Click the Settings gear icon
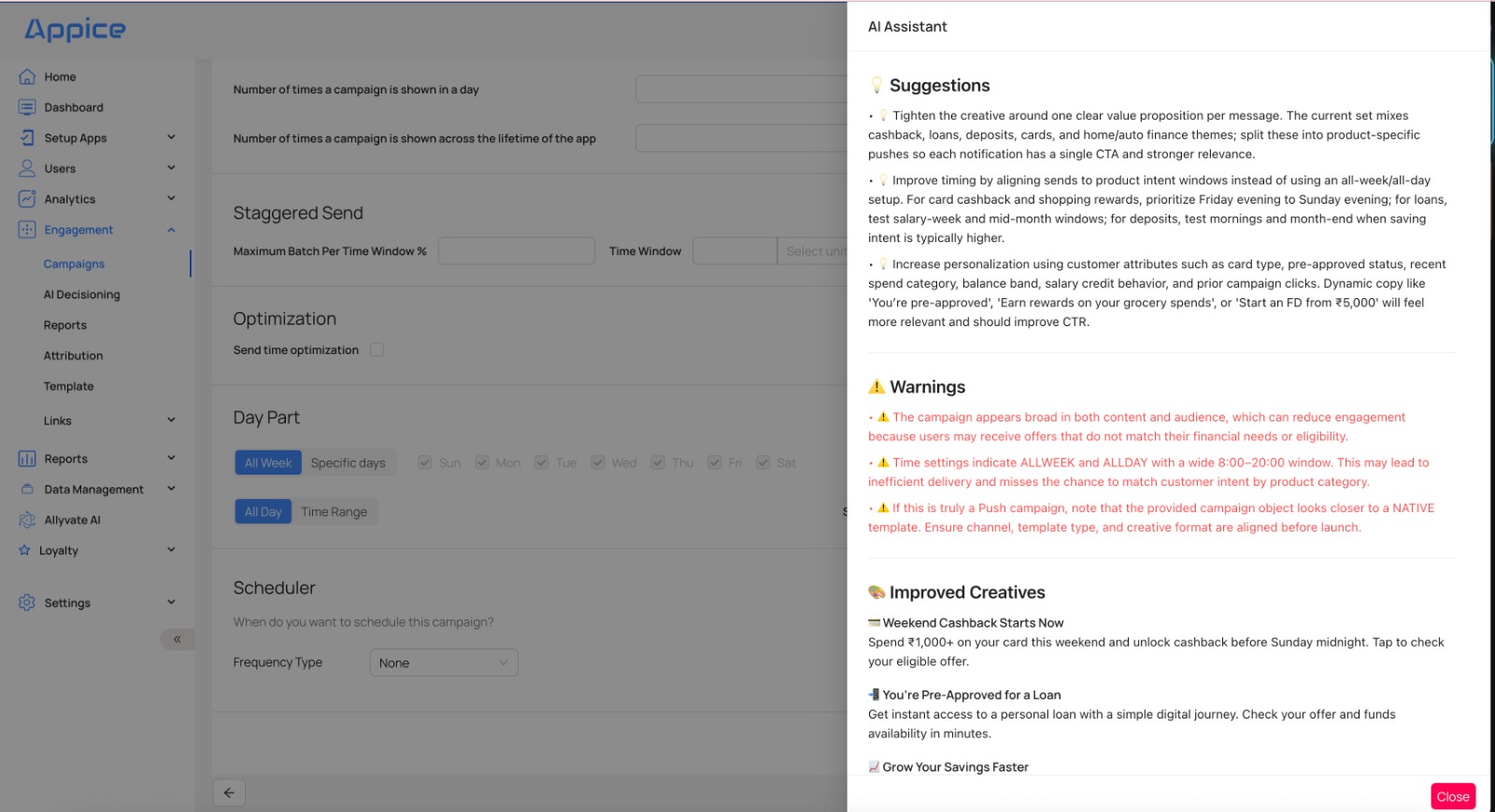 [27, 603]
